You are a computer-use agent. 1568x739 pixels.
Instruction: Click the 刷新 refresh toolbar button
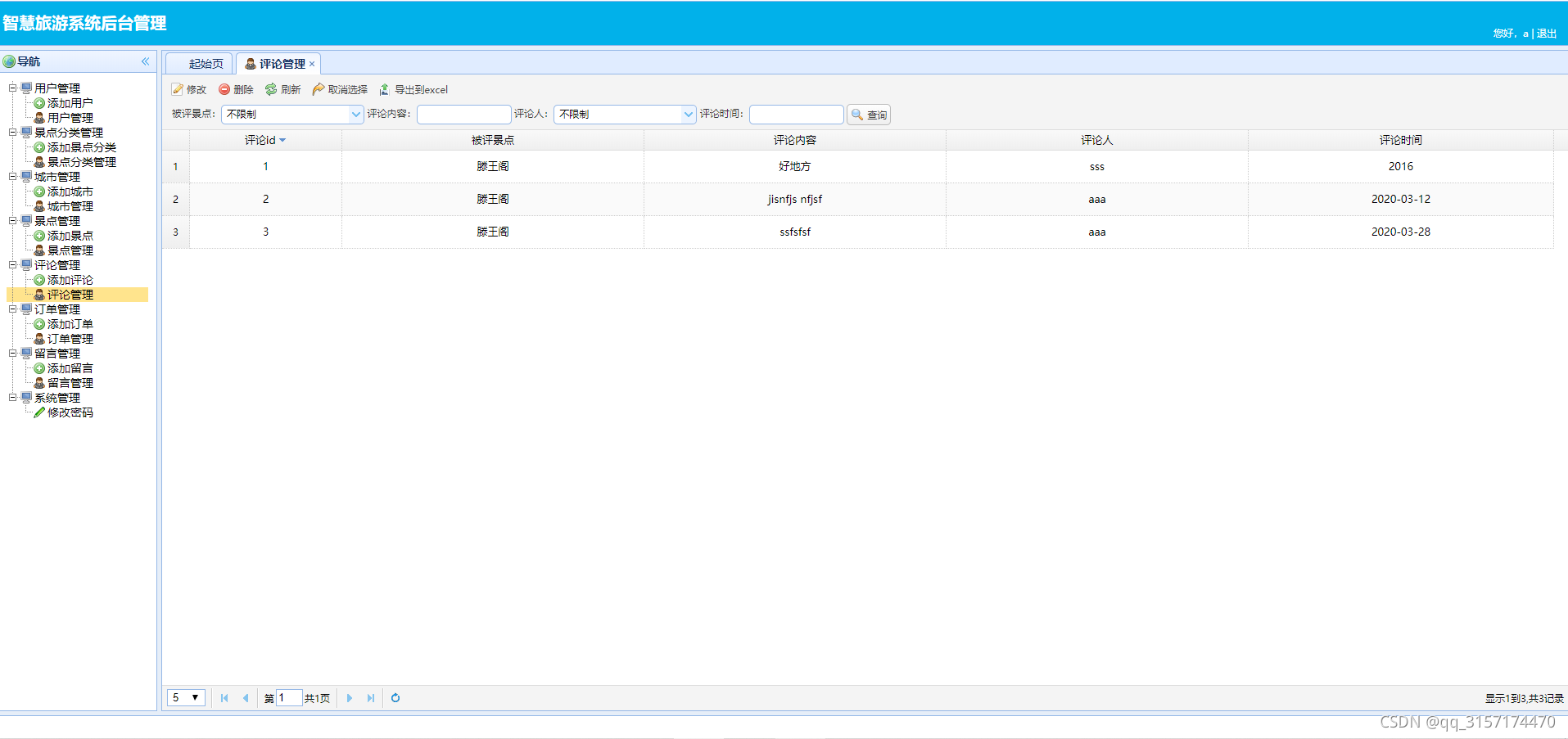tap(283, 90)
